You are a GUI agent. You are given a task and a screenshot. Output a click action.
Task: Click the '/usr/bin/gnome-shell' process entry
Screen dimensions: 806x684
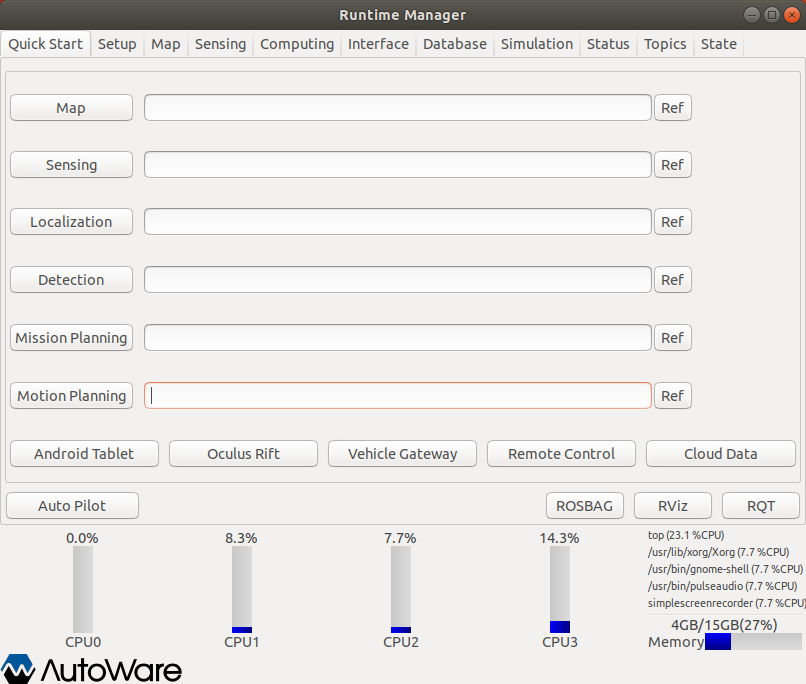725,569
